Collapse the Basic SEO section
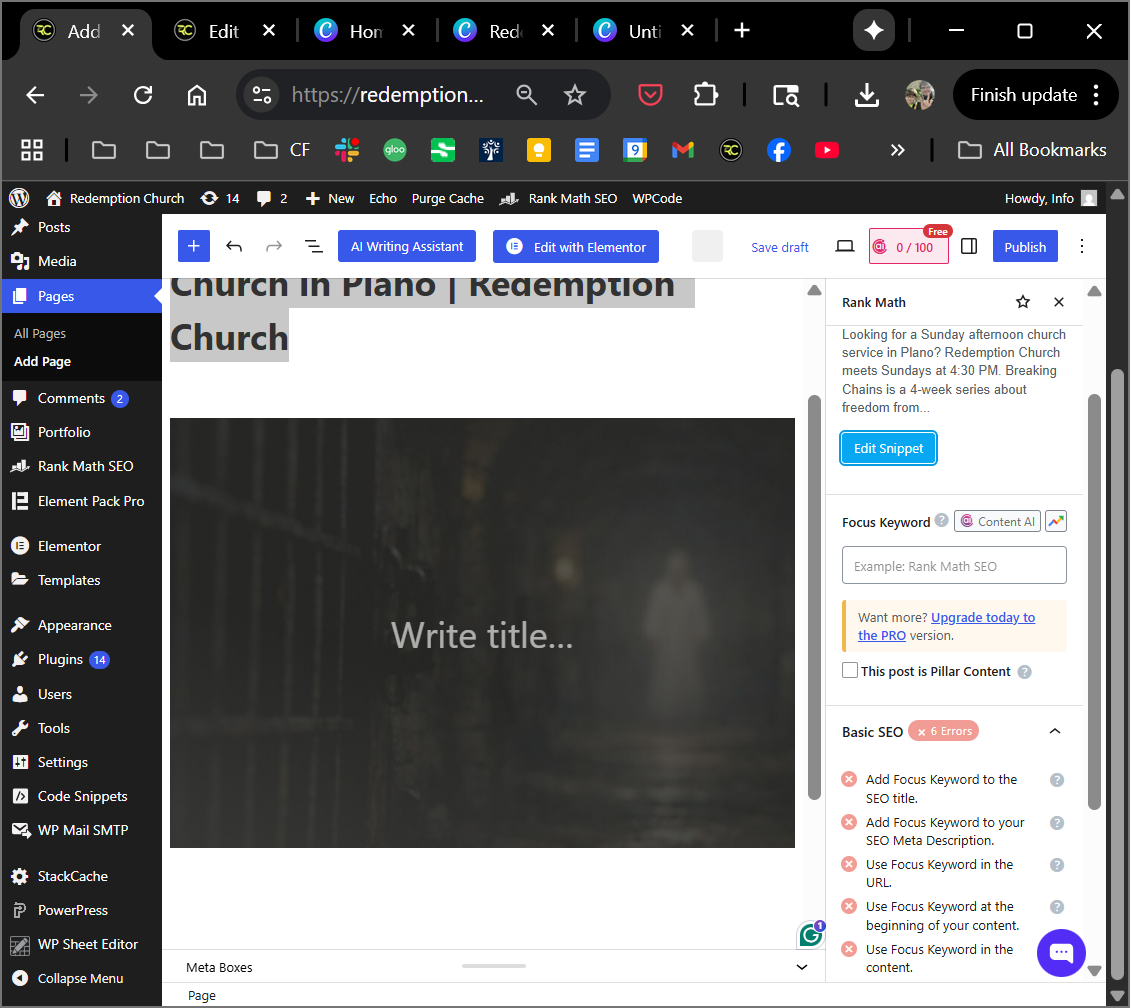1130x1008 pixels. pyautogui.click(x=1054, y=732)
